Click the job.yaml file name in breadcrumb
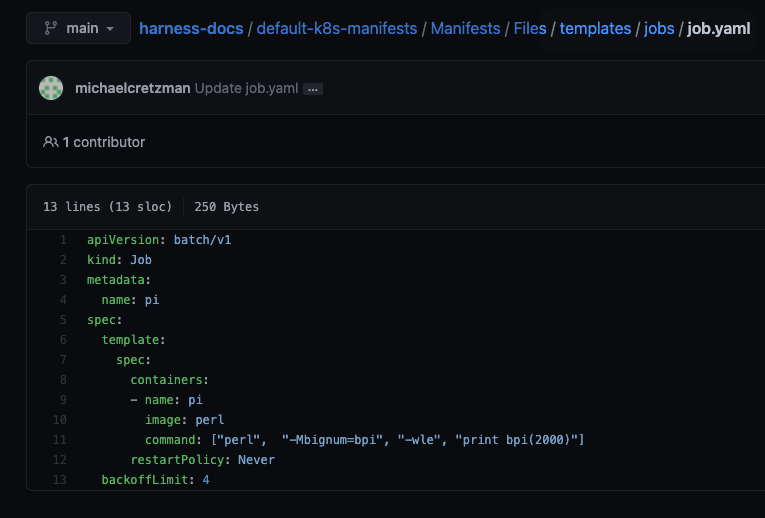Screen dimensions: 765x518 tap(719, 28)
